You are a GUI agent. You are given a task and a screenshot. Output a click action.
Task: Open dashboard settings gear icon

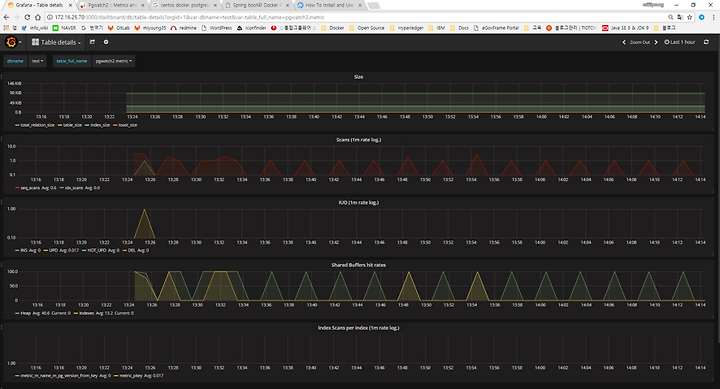pyautogui.click(x=106, y=42)
